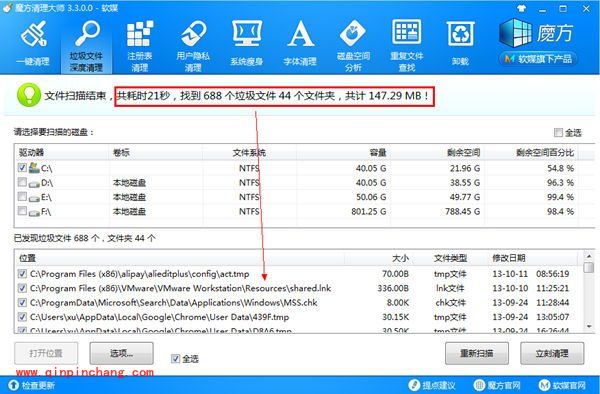Sort by the 剩余空间 column header
The width and height of the screenshot is (600, 394).
pos(437,153)
